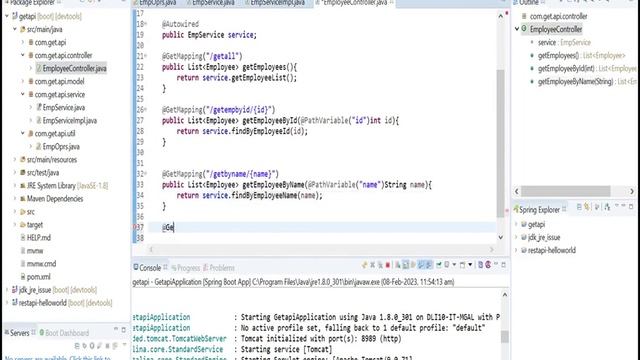
Task: Select getEmployees() in Outline
Action: 558,56
